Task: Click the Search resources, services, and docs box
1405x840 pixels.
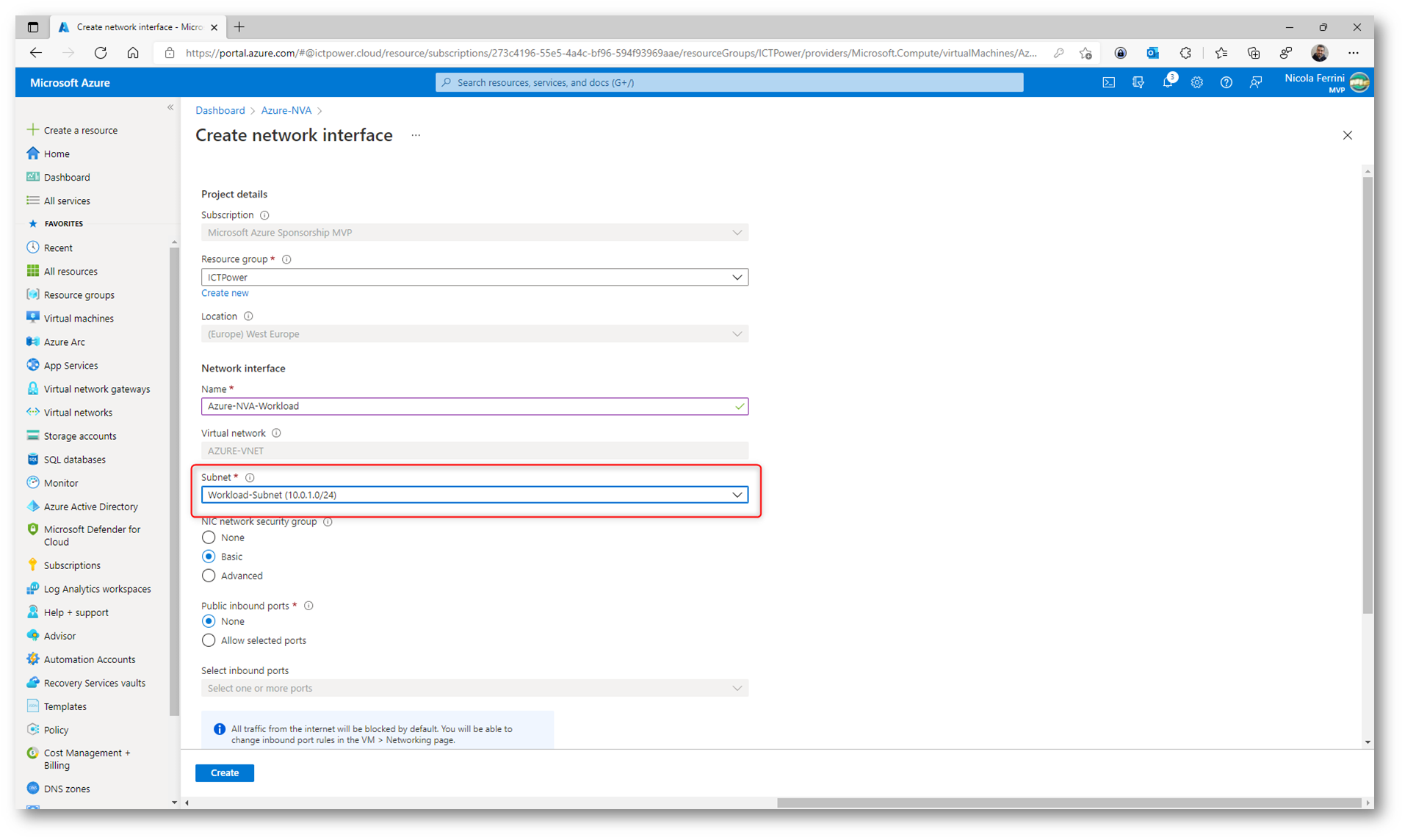Action: [729, 82]
